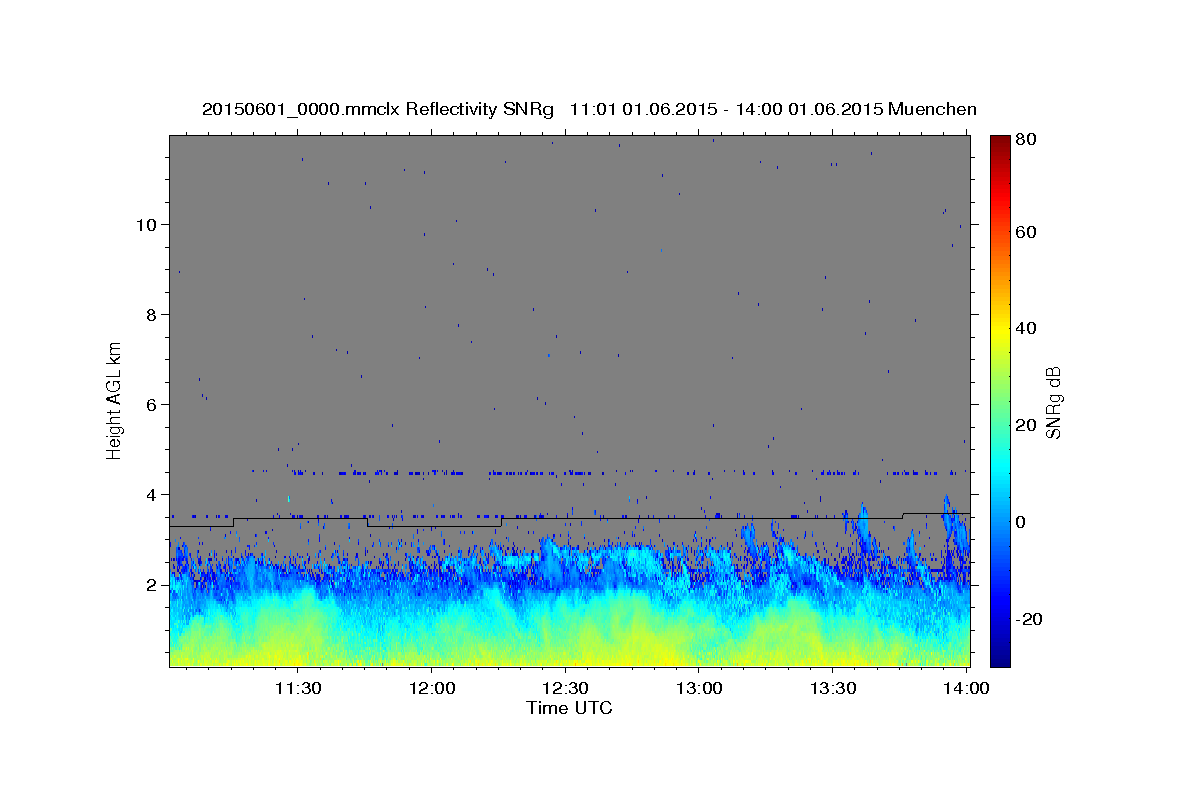Click the height axis value 10

(x=147, y=224)
